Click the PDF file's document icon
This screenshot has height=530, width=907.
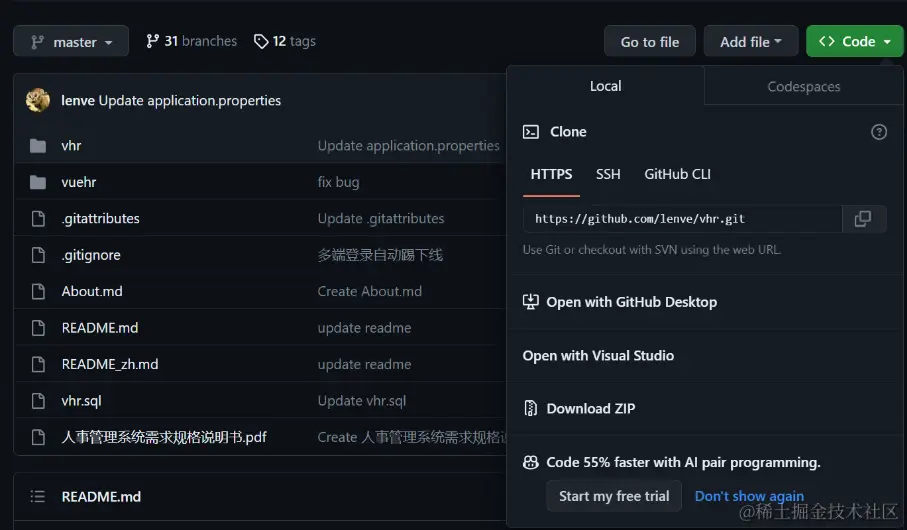point(38,437)
